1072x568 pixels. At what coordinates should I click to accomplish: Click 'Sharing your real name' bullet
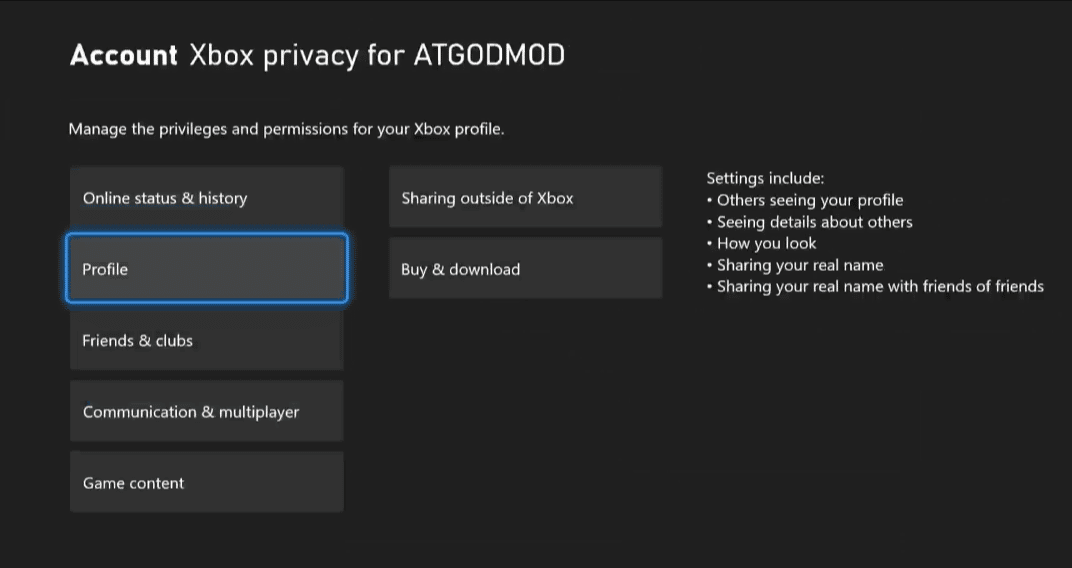coord(795,265)
